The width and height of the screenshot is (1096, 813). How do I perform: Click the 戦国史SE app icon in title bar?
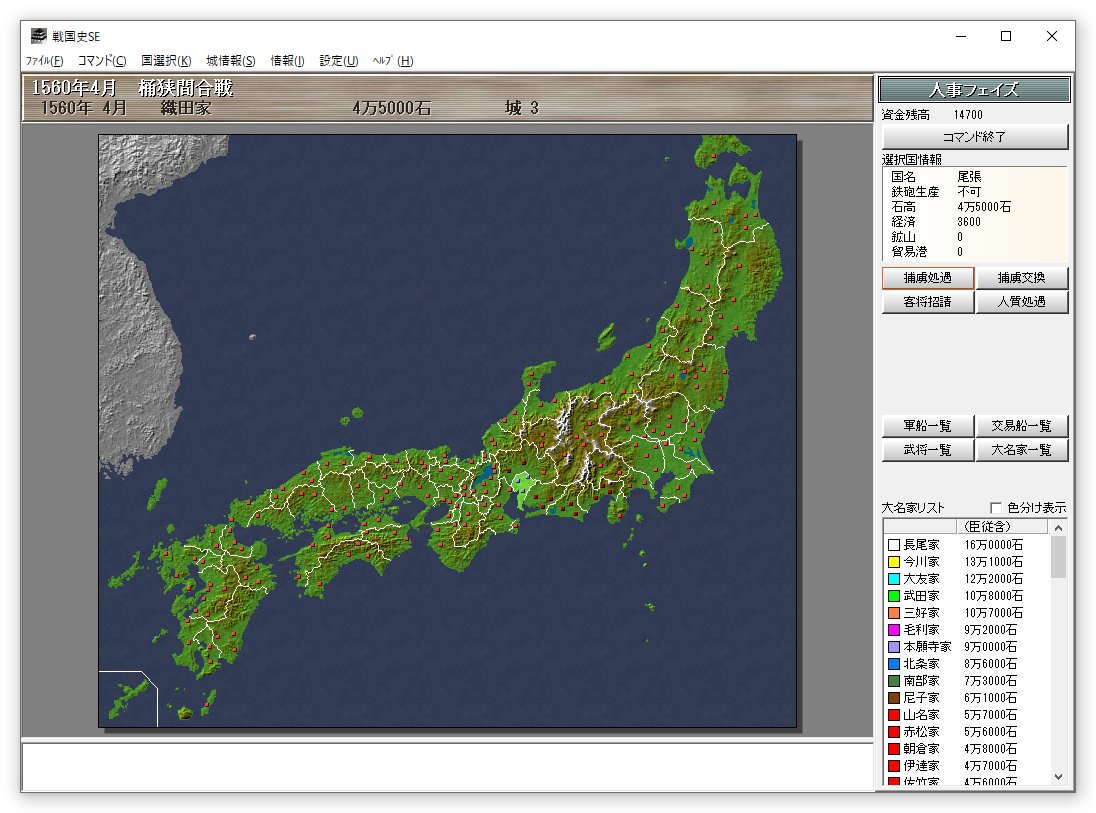pyautogui.click(x=39, y=36)
